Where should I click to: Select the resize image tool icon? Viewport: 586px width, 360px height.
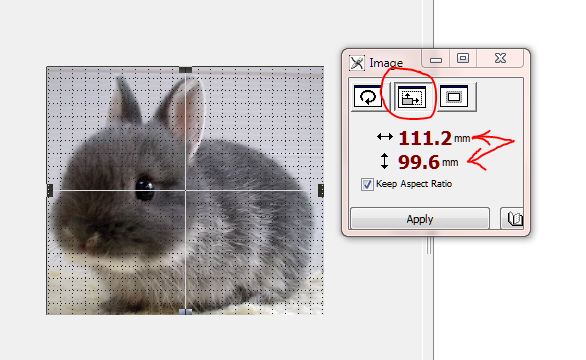(411, 97)
